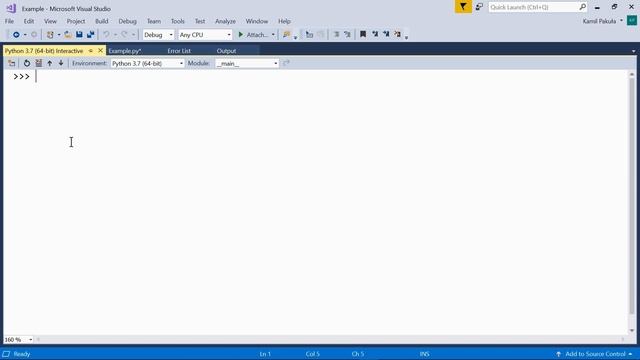
Task: Expand the New Project dropdown arrow
Action: tap(59, 35)
